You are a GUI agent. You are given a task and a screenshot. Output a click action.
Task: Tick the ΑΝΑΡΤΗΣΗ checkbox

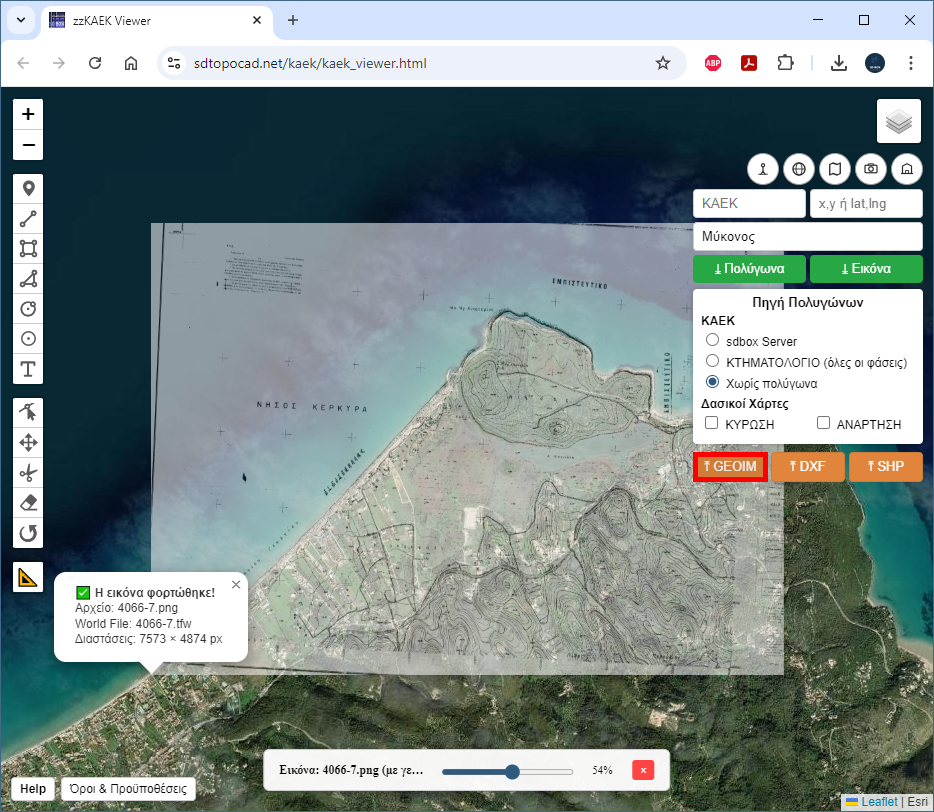pos(824,423)
